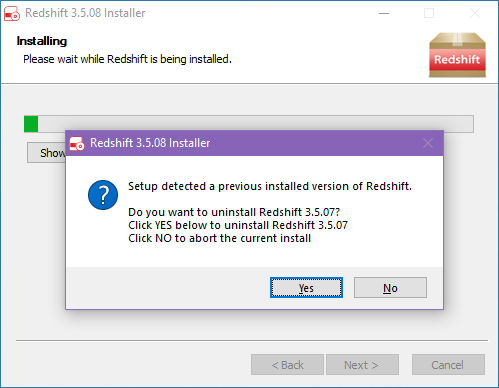Click the greyed-out Back button
The width and height of the screenshot is (499, 388).
click(x=287, y=365)
